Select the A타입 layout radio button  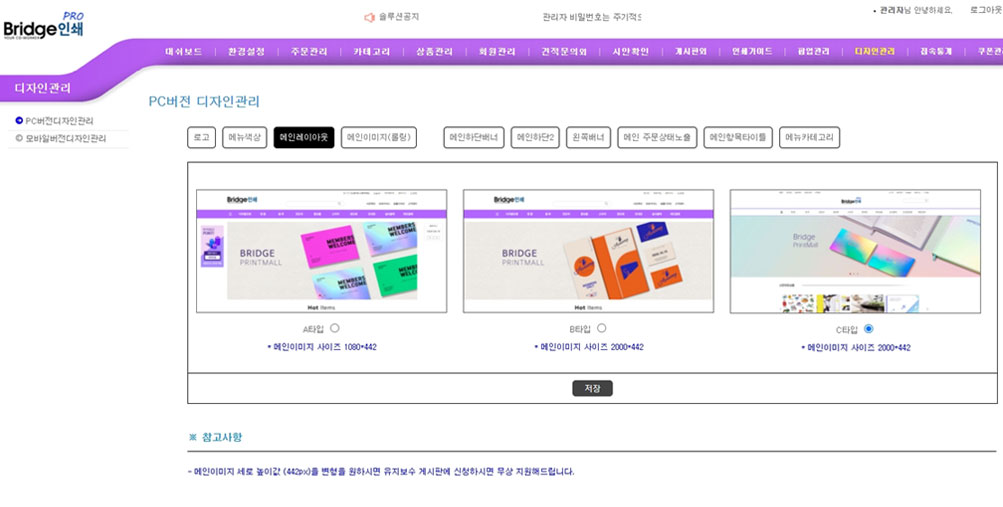pos(335,328)
